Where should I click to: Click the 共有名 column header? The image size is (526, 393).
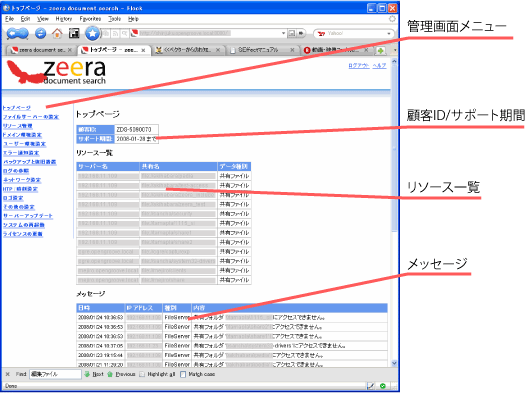178,166
